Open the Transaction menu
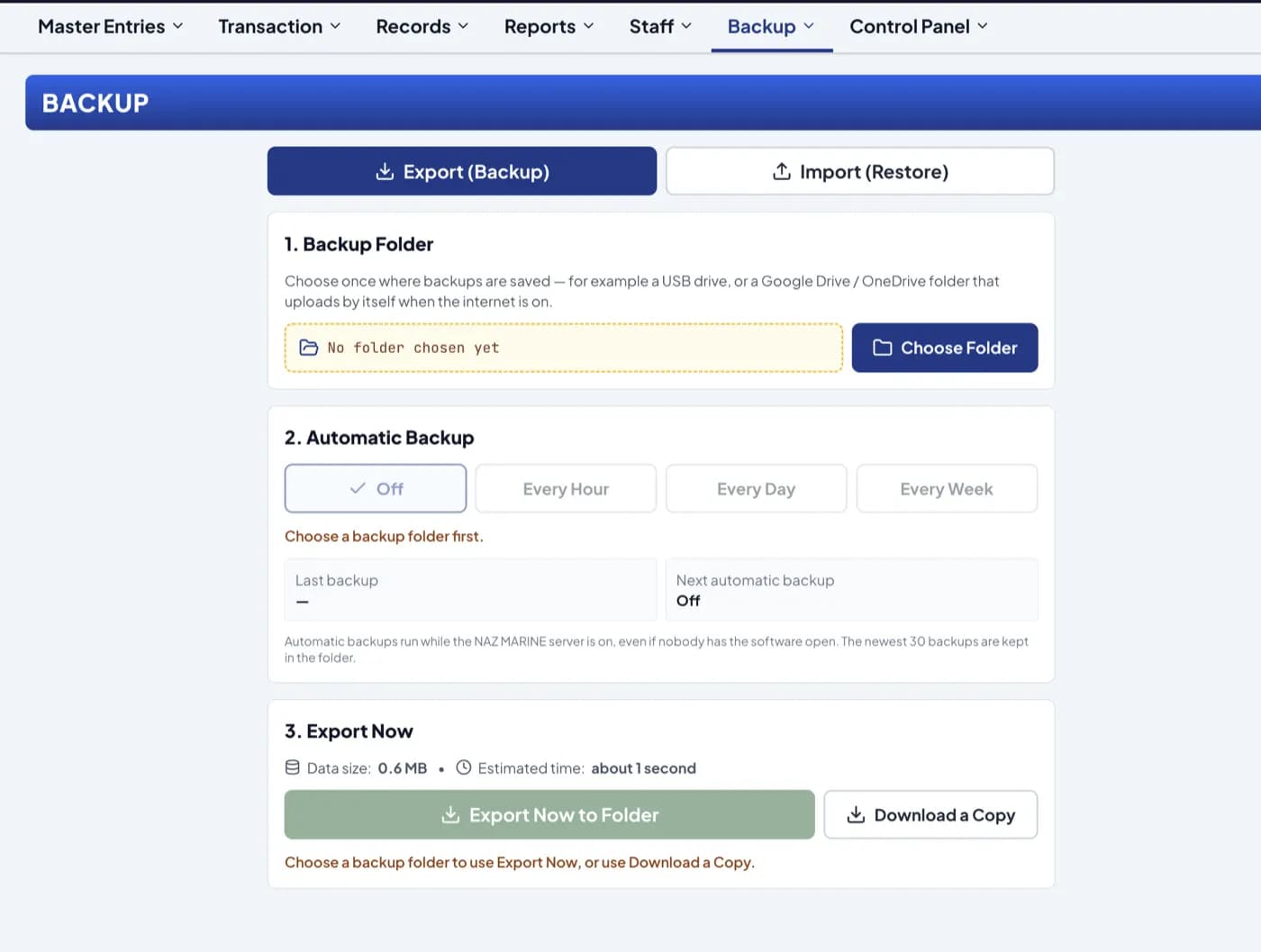Image resolution: width=1261 pixels, height=952 pixels. pyautogui.click(x=279, y=27)
